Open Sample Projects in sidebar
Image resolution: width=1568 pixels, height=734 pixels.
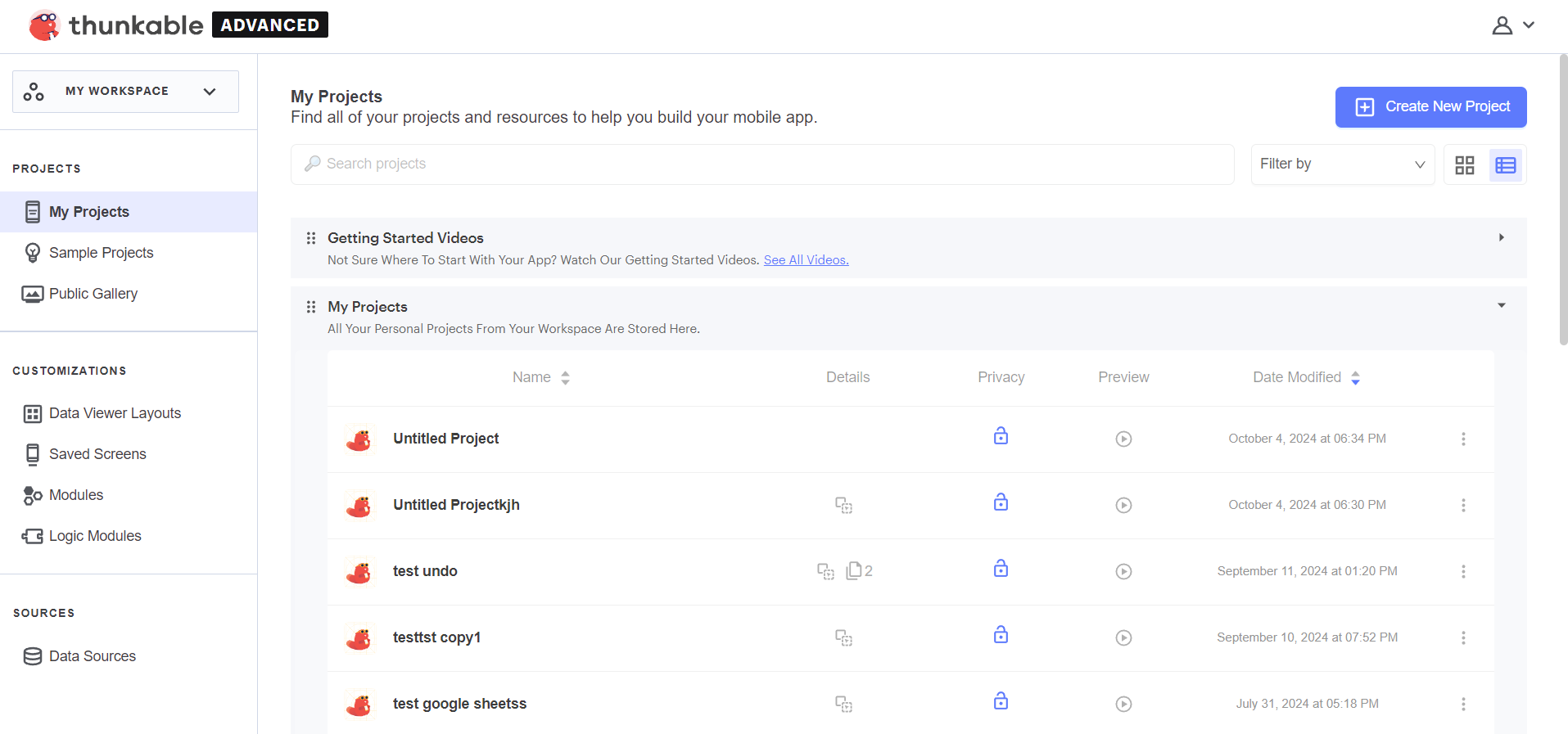101,253
